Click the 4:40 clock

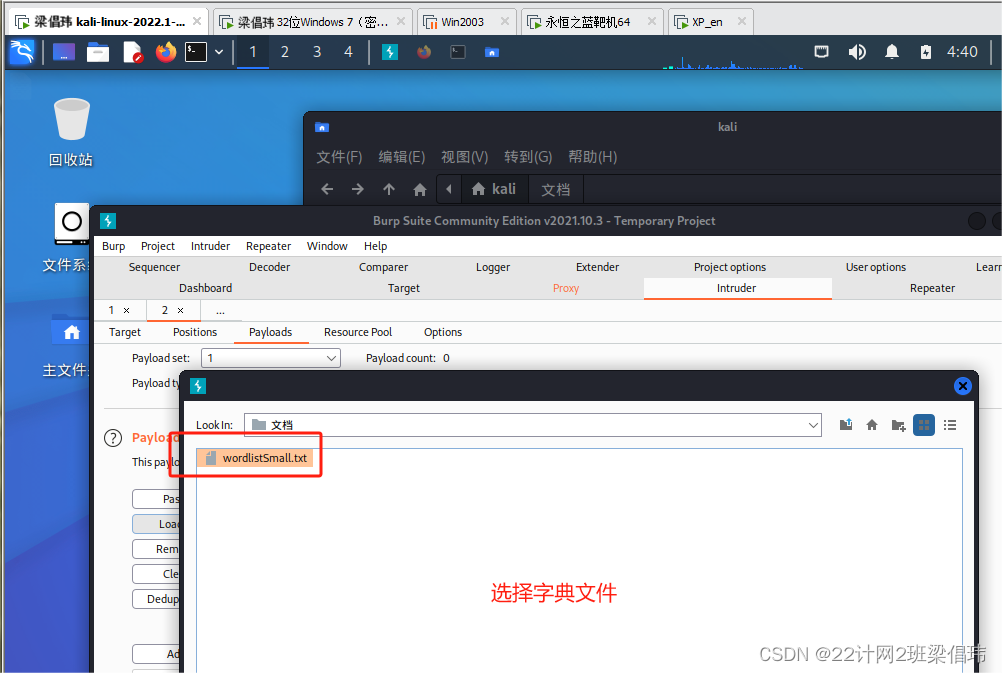(x=962, y=52)
